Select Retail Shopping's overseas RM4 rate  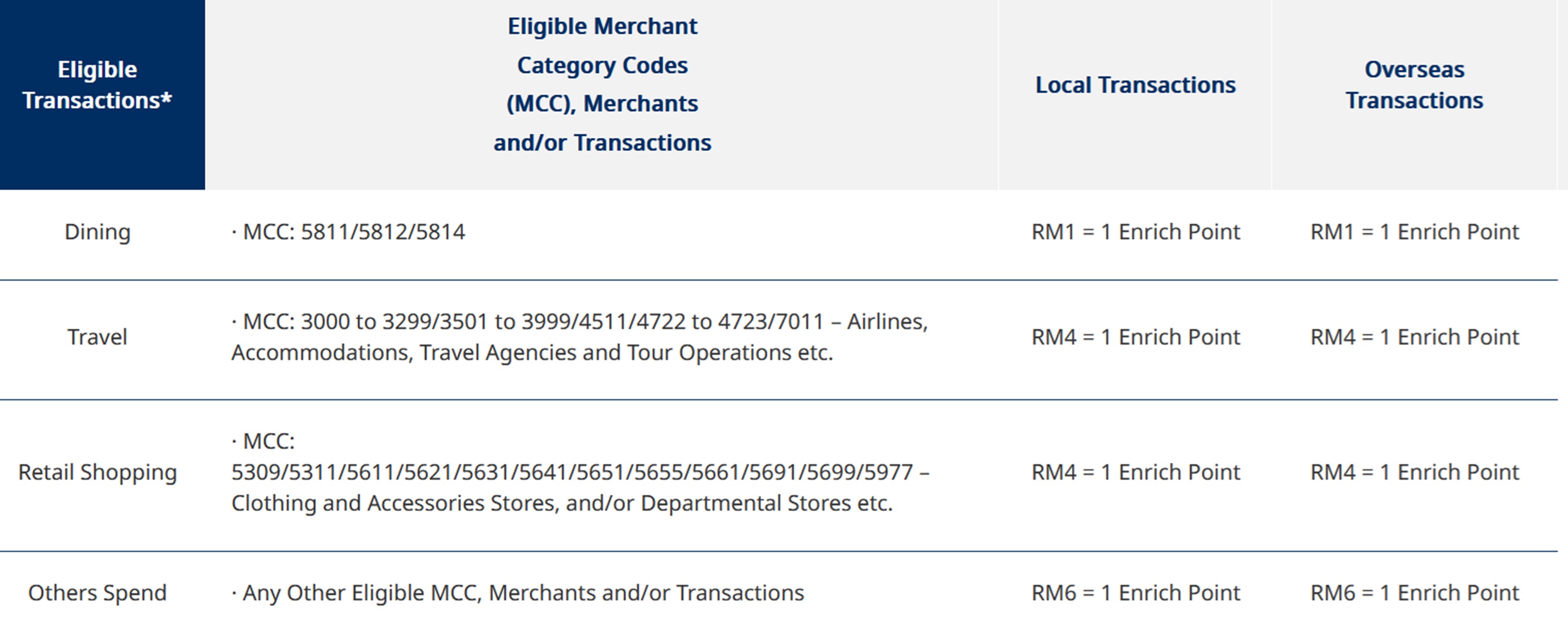(x=1414, y=472)
